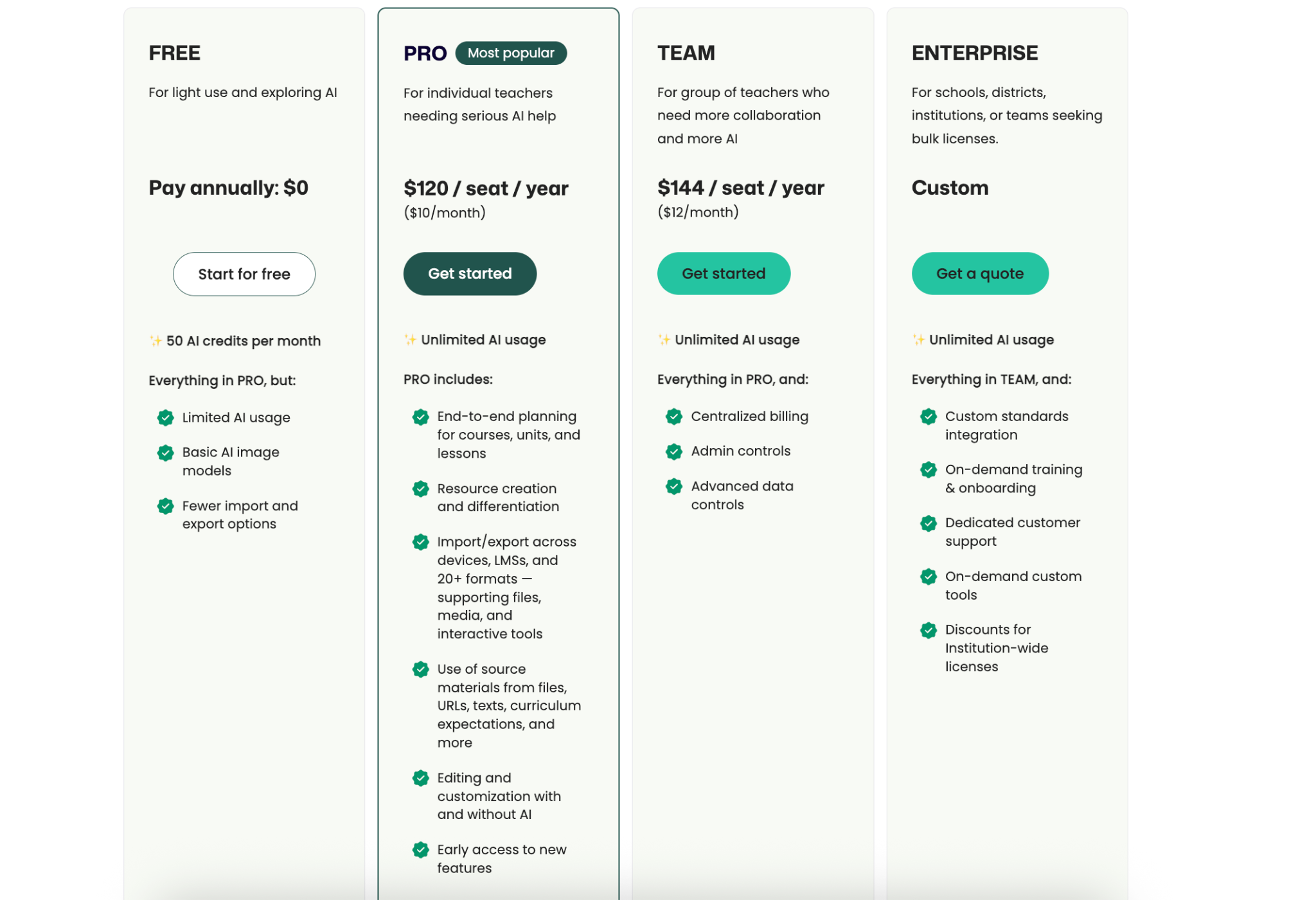
Task: Click sparkle icon beside 50 AI credits
Action: click(x=156, y=341)
